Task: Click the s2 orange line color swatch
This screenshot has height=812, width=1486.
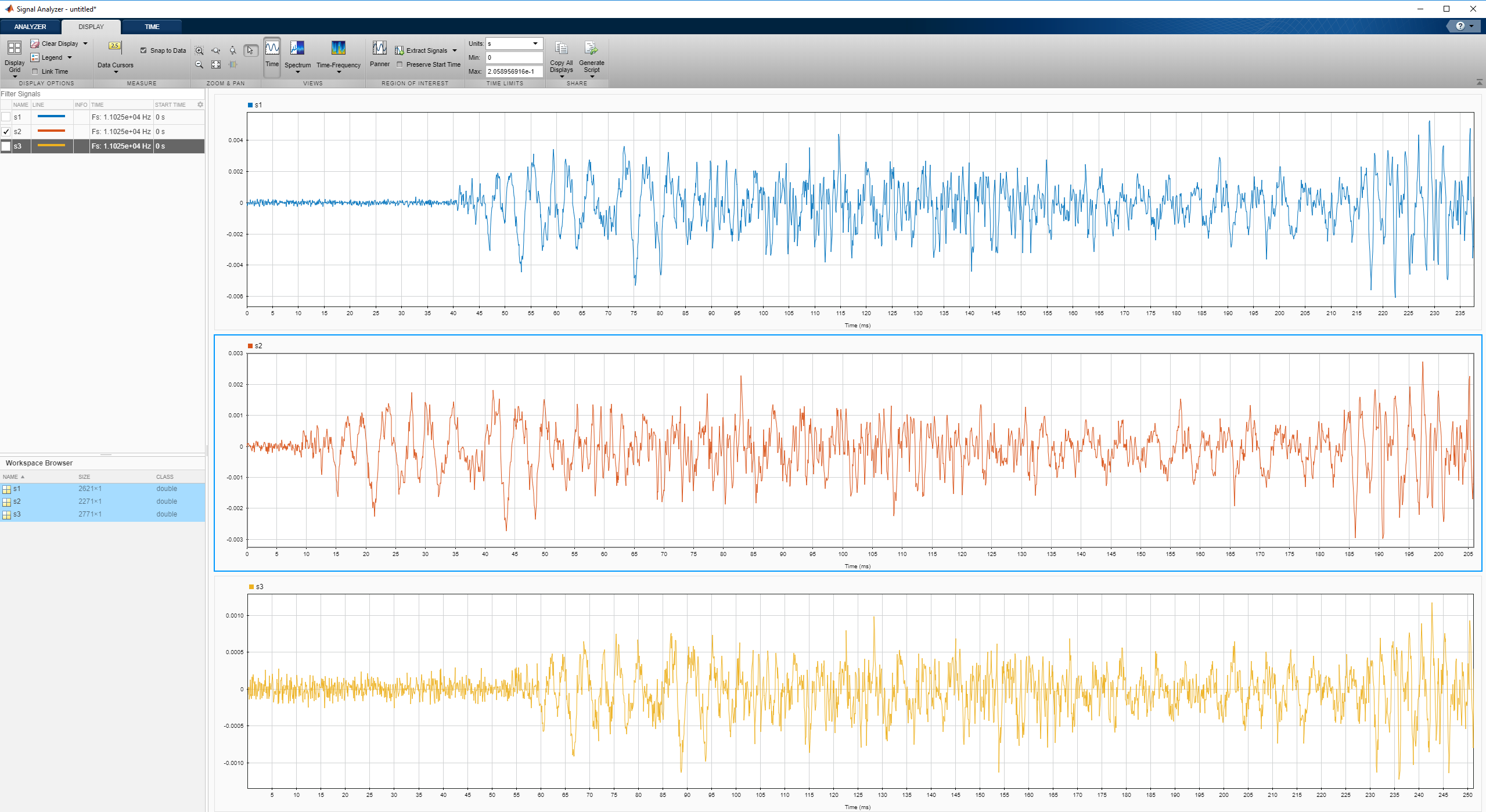Action: (51, 131)
